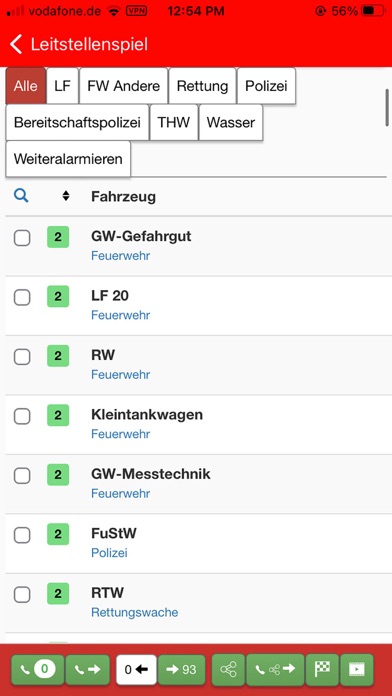Click the checkered flag button
This screenshot has width=392, height=696.
pyautogui.click(x=322, y=669)
